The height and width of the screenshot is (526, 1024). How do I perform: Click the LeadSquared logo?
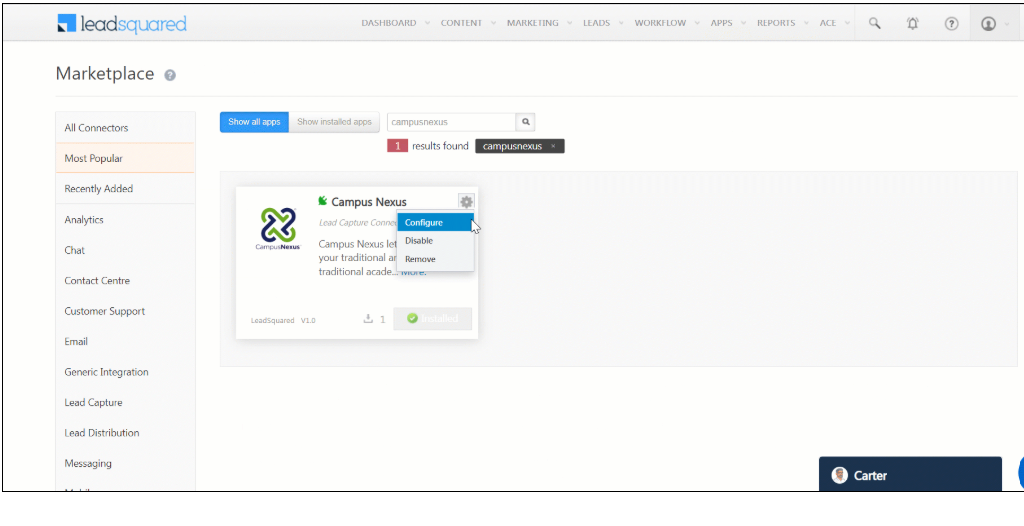[122, 24]
